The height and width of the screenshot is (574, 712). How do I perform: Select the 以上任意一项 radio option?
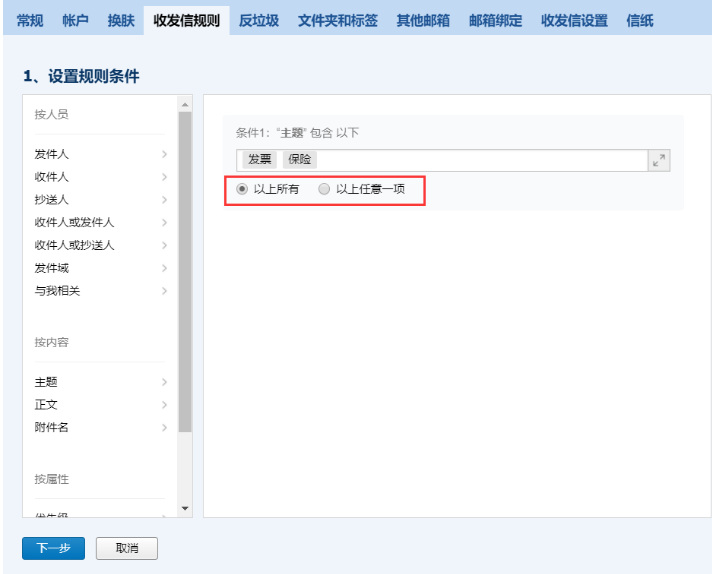point(323,189)
